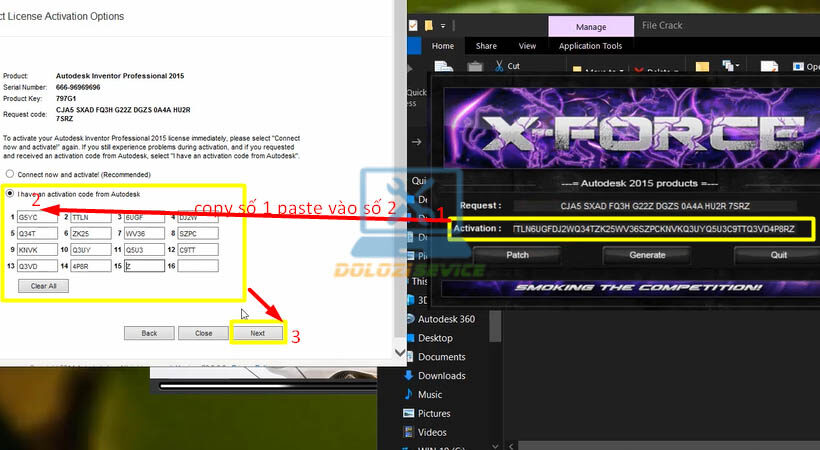Click activation field 5 containing Q34T
The height and width of the screenshot is (450, 820).
[x=37, y=233]
